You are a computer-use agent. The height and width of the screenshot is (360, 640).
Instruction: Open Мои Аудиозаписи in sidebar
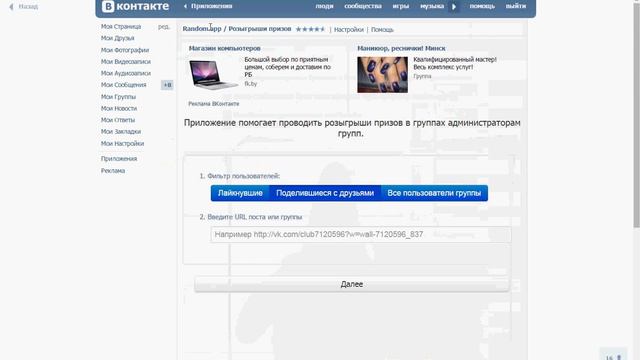tap(126, 73)
